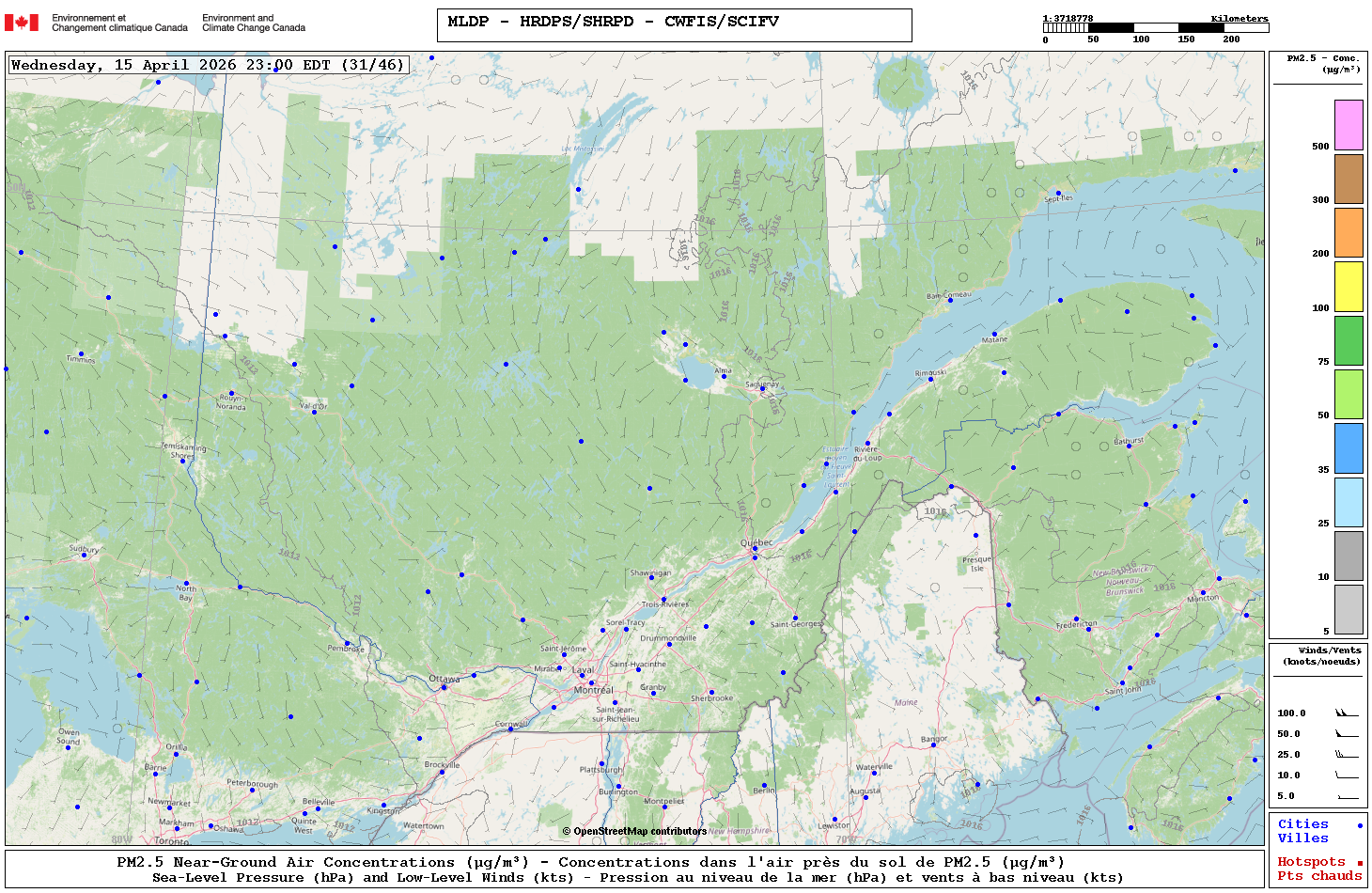Click the MLDP - HRDPS/SHRPD title box
Viewport: 1372px width, 893px height.
tap(674, 25)
